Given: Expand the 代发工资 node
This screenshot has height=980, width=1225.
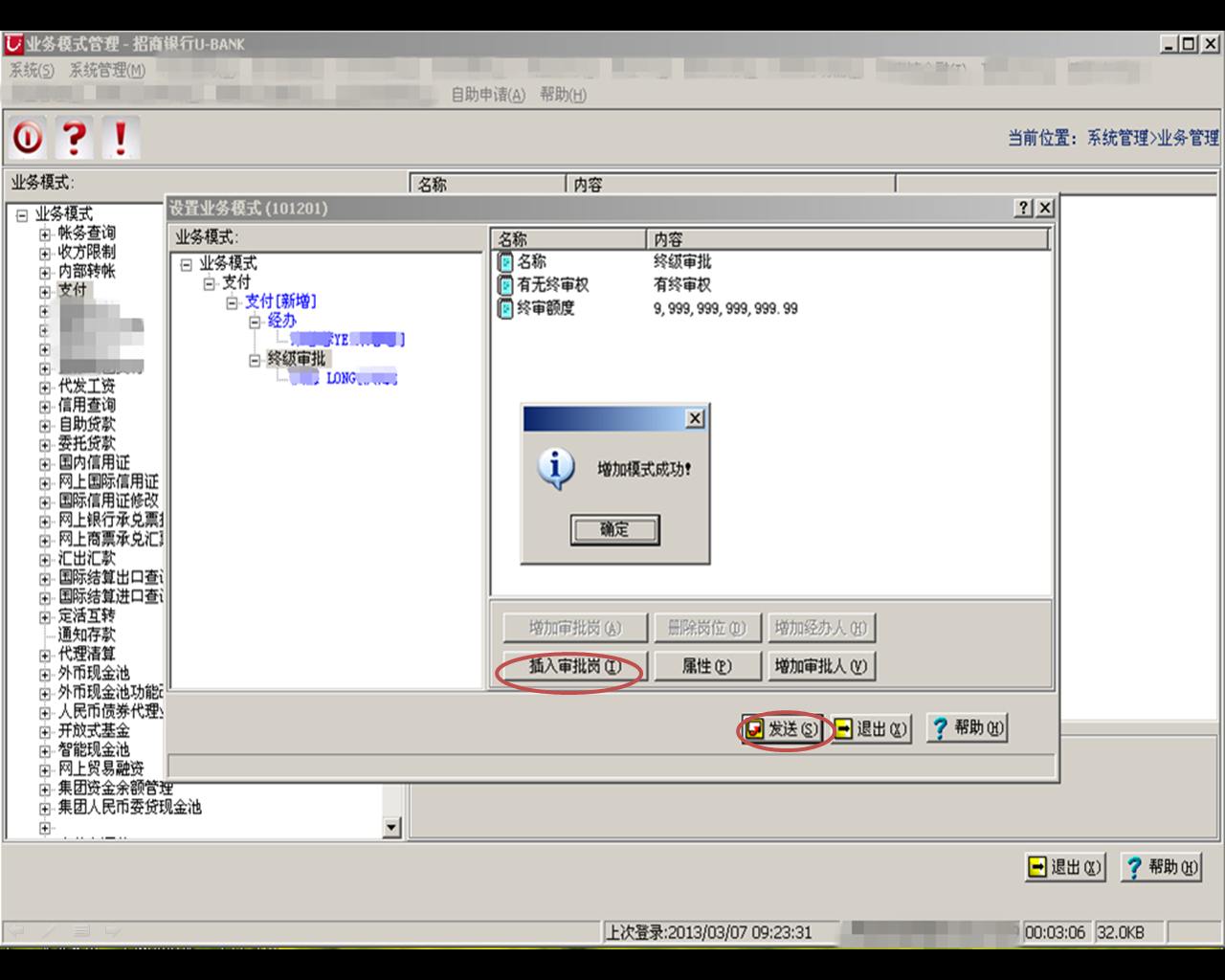Looking at the screenshot, I should (45, 388).
